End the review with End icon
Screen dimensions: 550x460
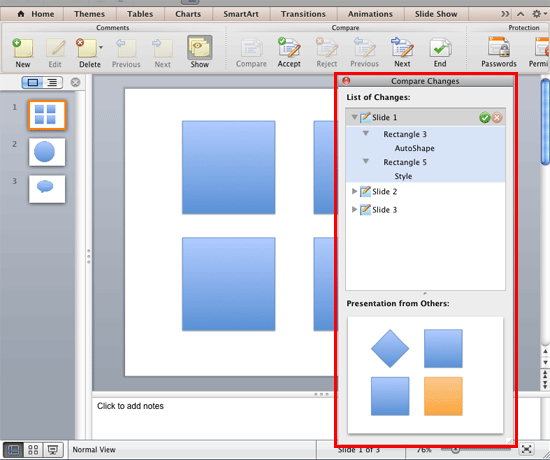[440, 48]
